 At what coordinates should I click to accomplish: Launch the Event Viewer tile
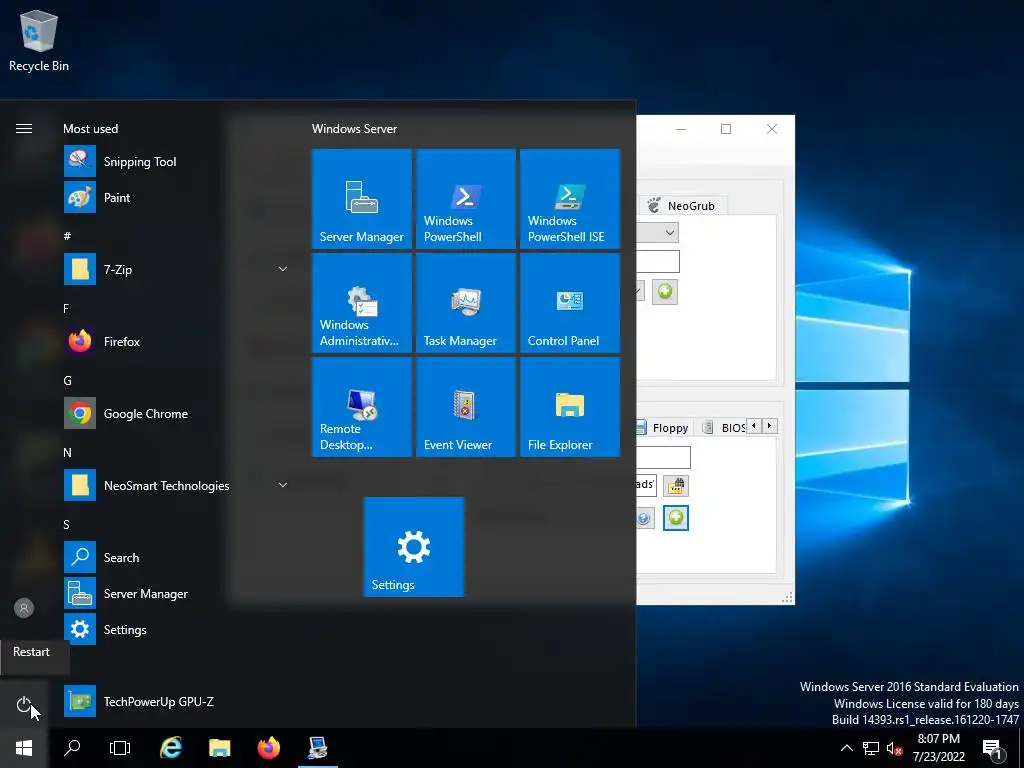tap(466, 407)
